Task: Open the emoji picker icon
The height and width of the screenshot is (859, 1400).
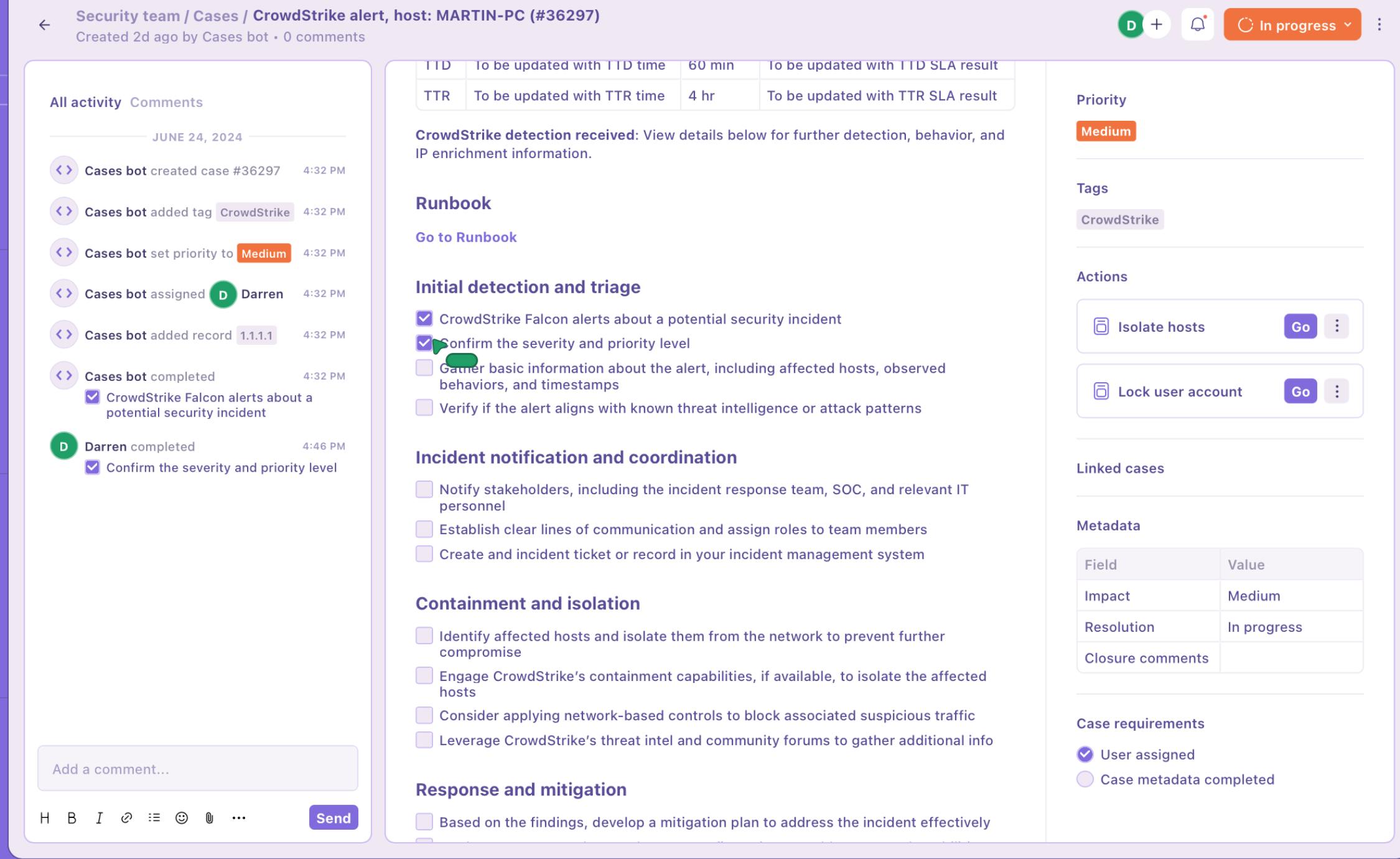Action: click(182, 818)
